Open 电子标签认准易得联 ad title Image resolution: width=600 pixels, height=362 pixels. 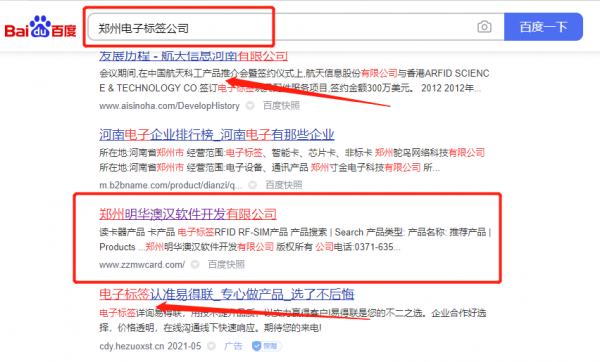227,294
